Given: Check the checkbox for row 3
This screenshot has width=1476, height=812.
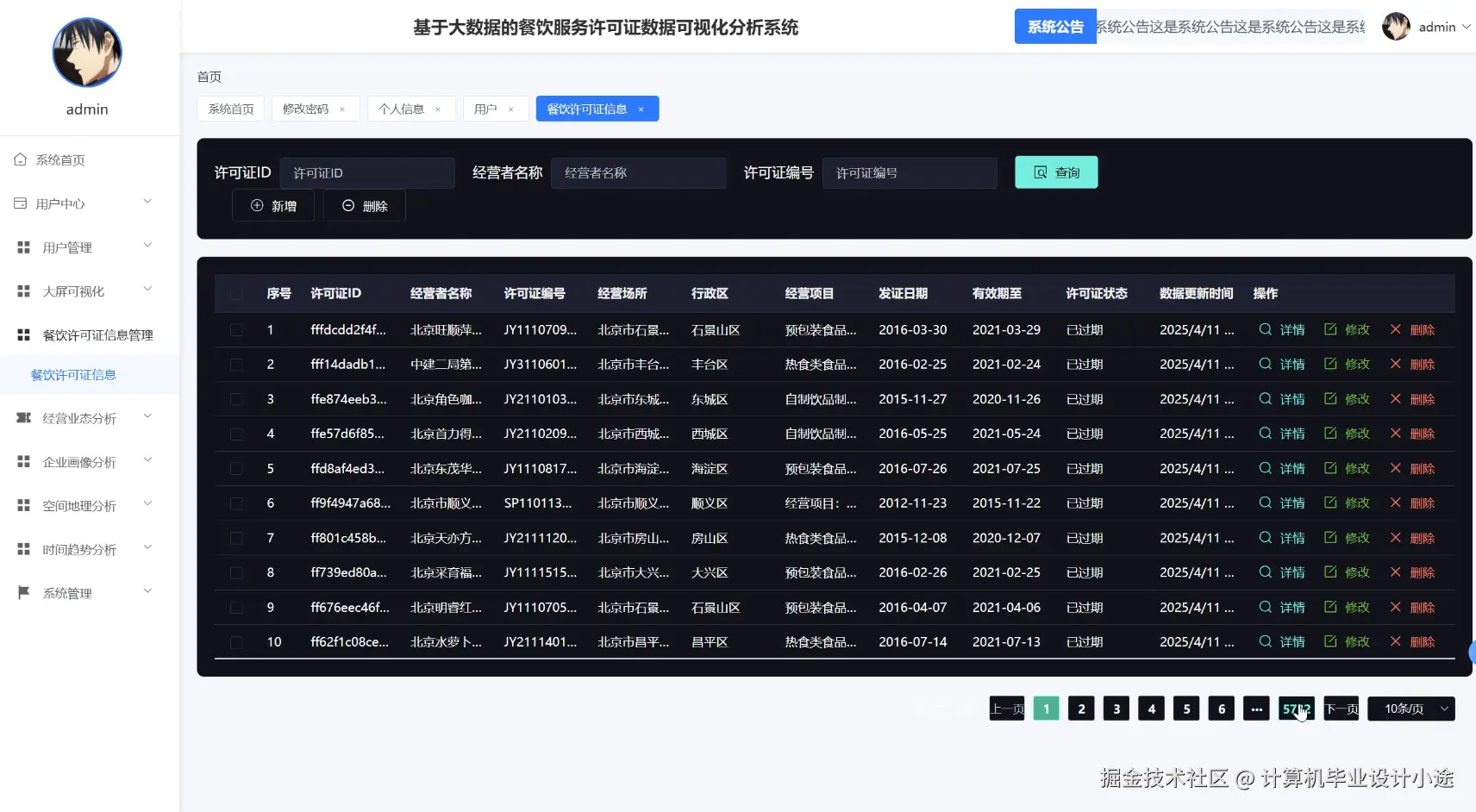Looking at the screenshot, I should coord(236,399).
